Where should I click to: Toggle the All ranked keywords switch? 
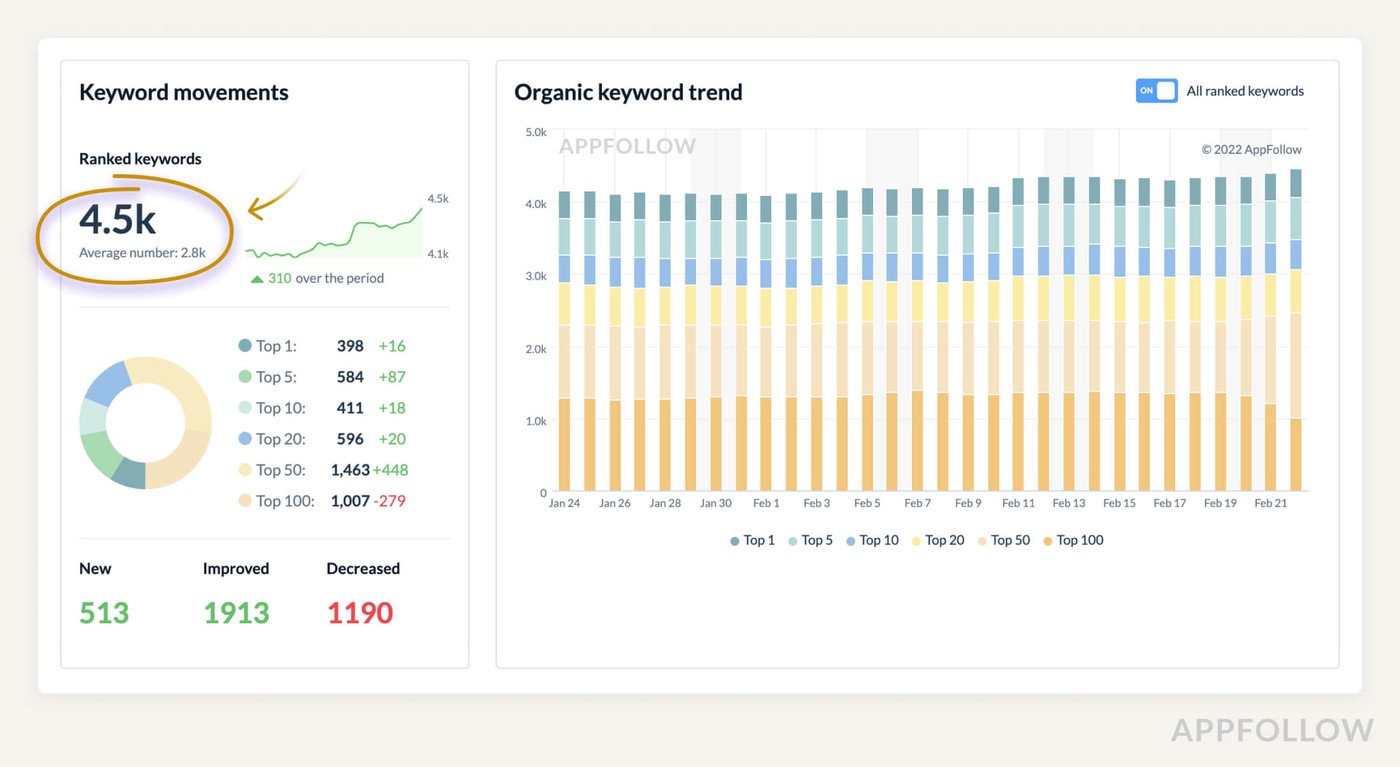[1156, 91]
